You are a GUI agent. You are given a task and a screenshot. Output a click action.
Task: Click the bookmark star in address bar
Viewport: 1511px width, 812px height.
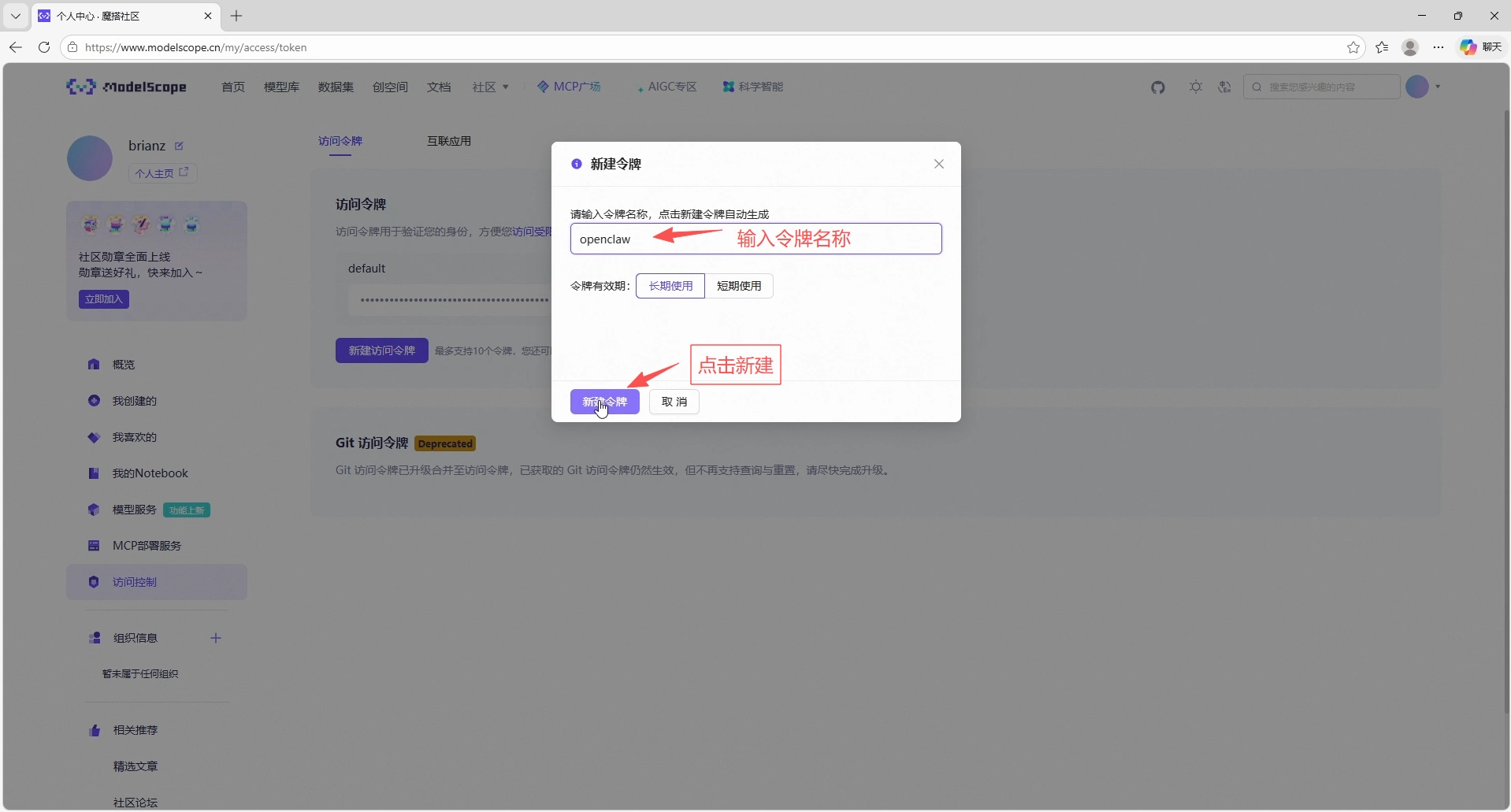pyautogui.click(x=1353, y=47)
